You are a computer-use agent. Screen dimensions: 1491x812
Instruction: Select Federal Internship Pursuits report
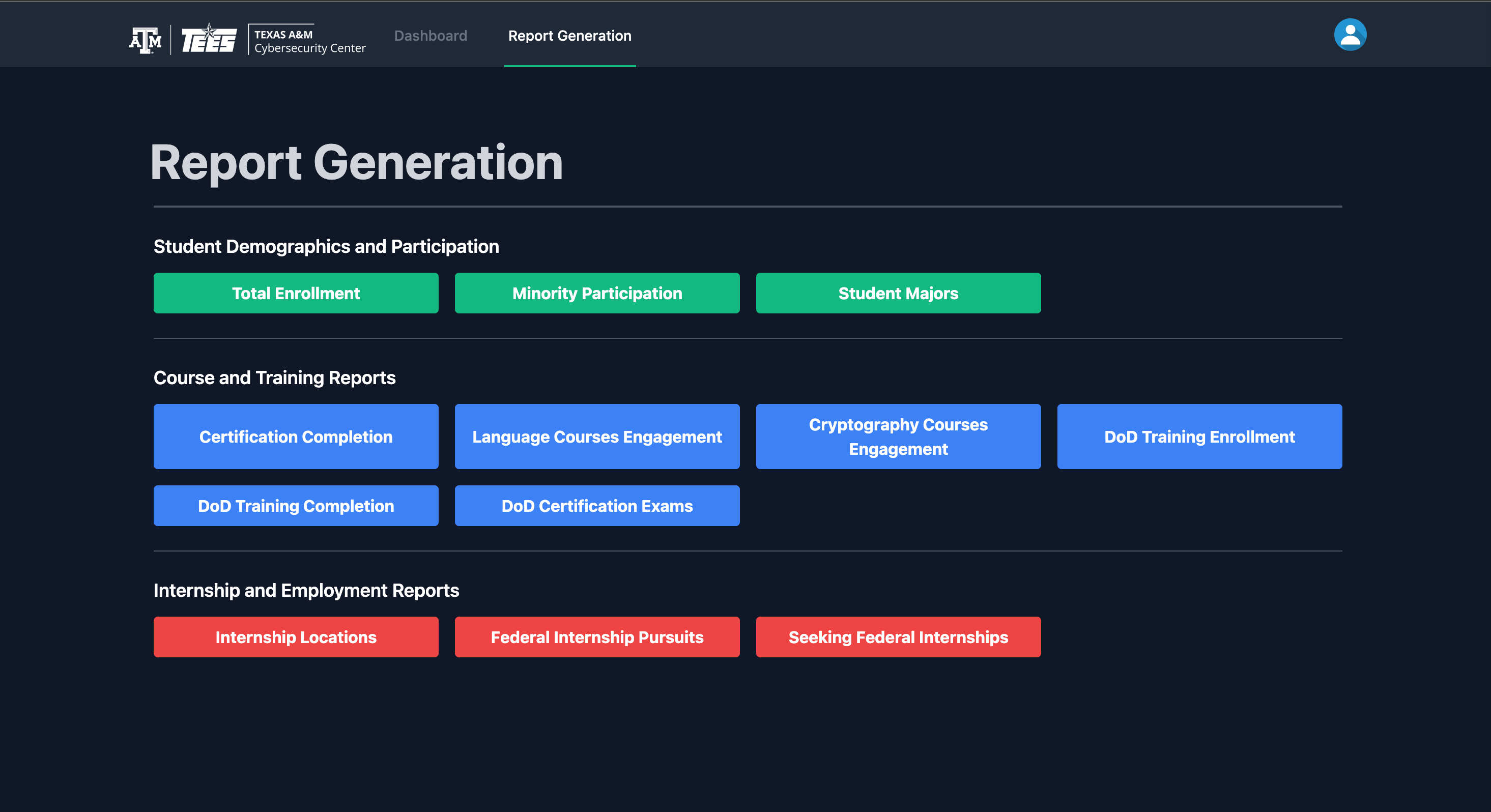coord(597,637)
